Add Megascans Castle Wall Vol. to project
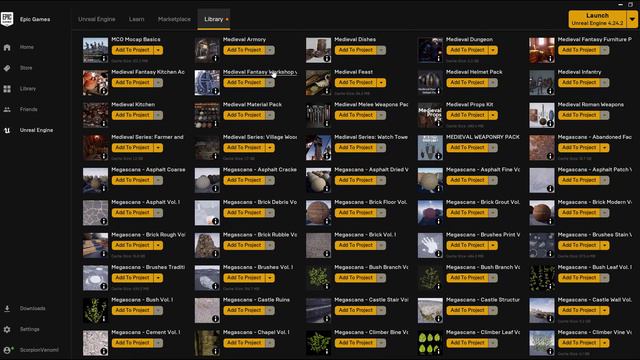Screen dimensions: 640x360 (579, 310)
